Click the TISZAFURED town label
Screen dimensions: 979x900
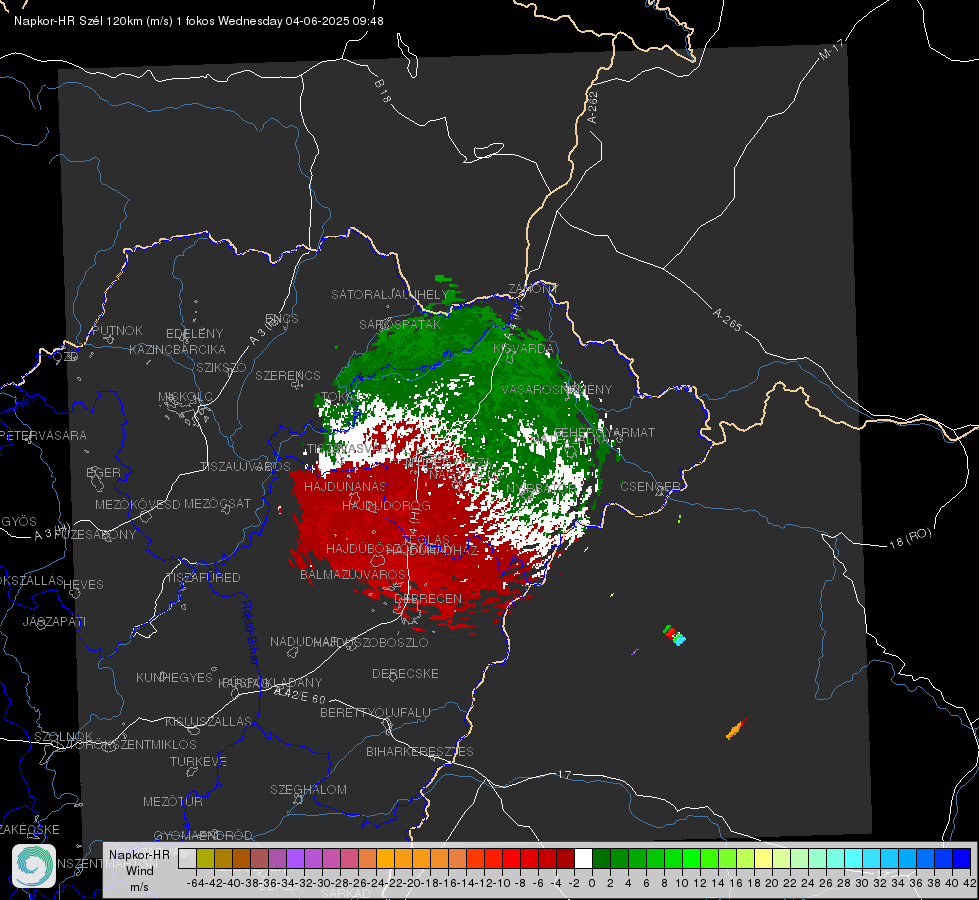[x=203, y=578]
